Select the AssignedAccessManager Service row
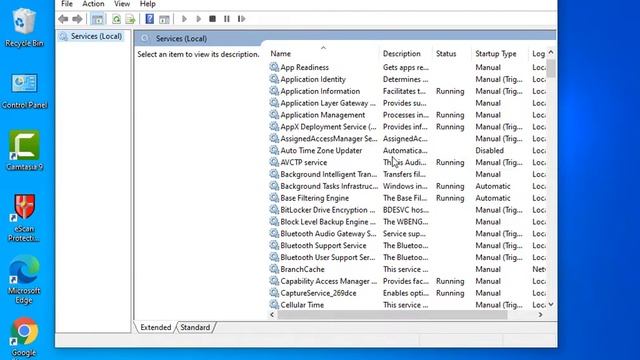The width and height of the screenshot is (640, 360). (329, 138)
